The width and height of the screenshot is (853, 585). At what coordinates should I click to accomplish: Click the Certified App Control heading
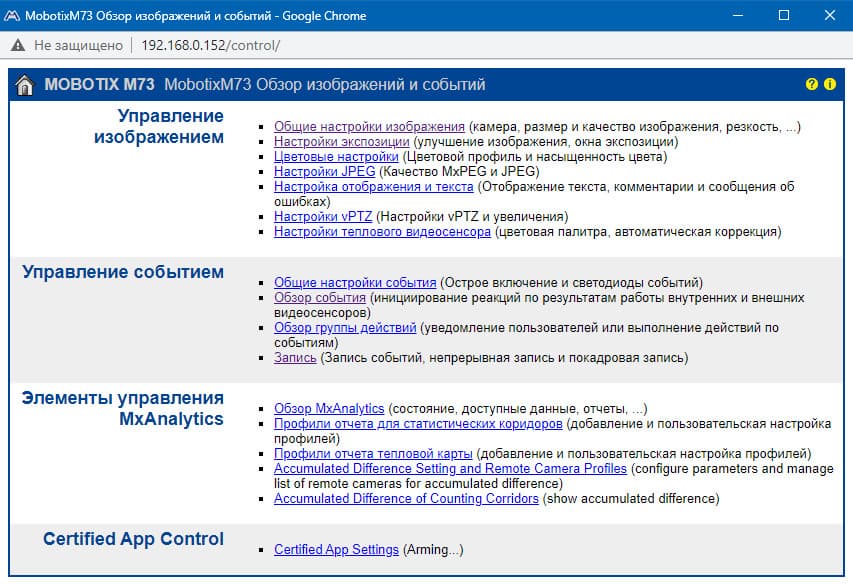(x=133, y=539)
